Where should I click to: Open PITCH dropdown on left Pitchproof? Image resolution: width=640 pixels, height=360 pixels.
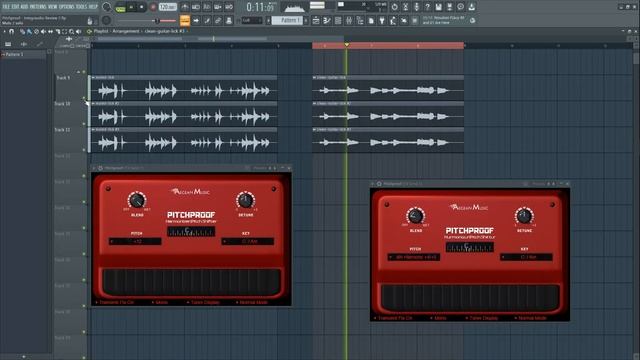pyautogui.click(x=135, y=242)
